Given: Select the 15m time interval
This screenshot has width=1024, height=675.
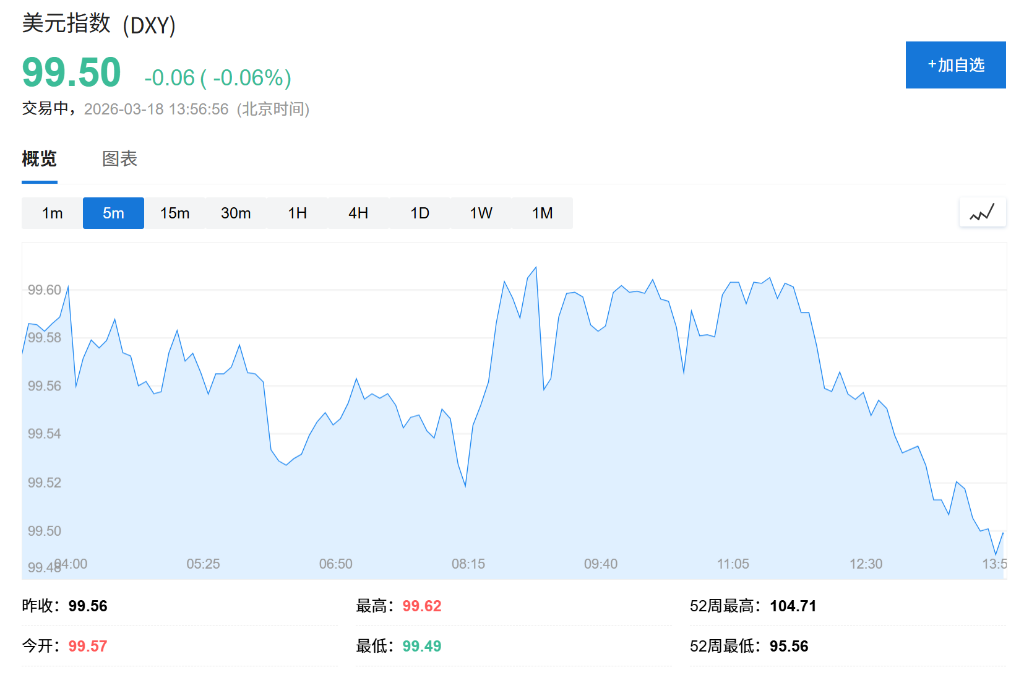Looking at the screenshot, I should [x=174, y=212].
